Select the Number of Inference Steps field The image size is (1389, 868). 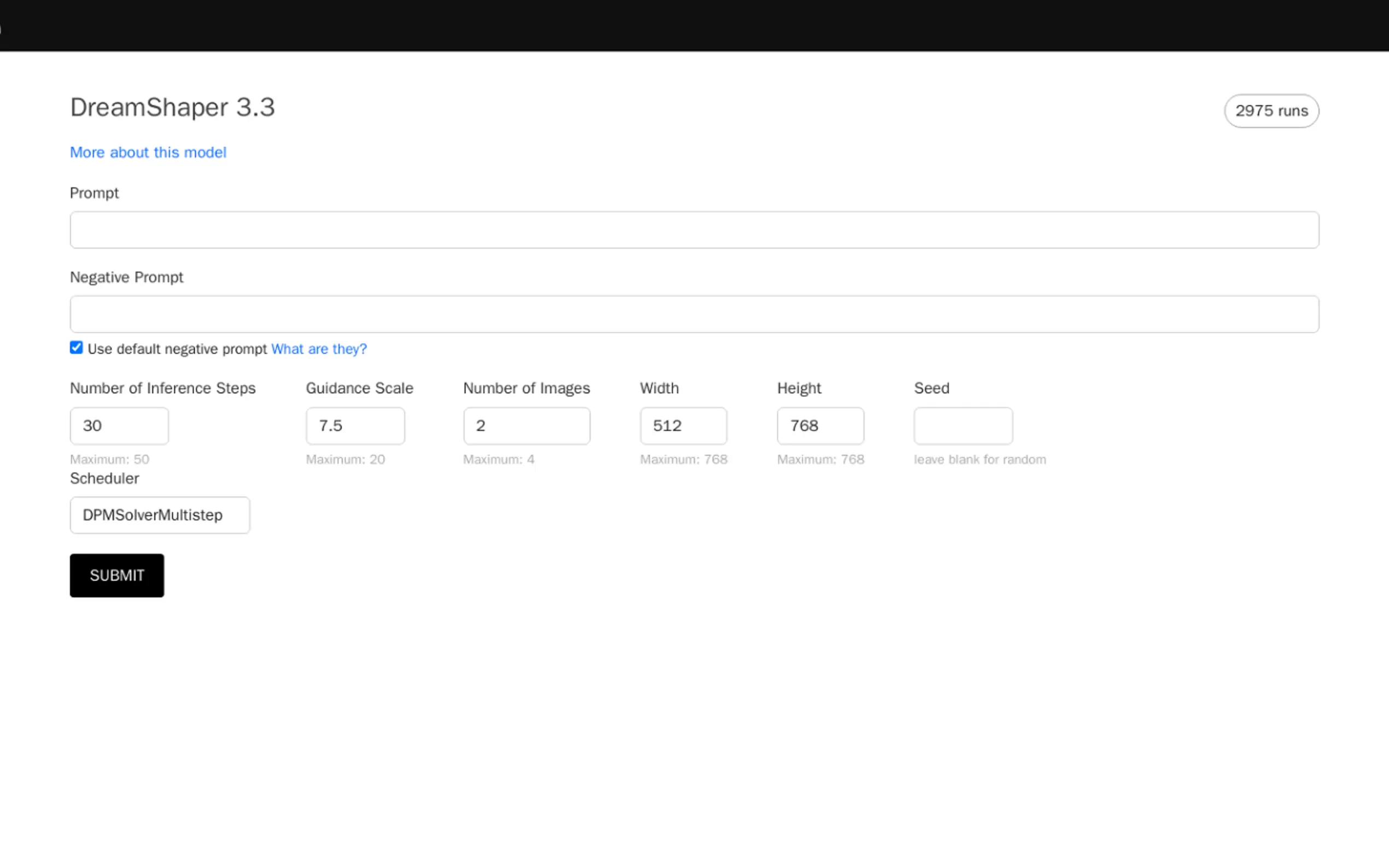(119, 425)
